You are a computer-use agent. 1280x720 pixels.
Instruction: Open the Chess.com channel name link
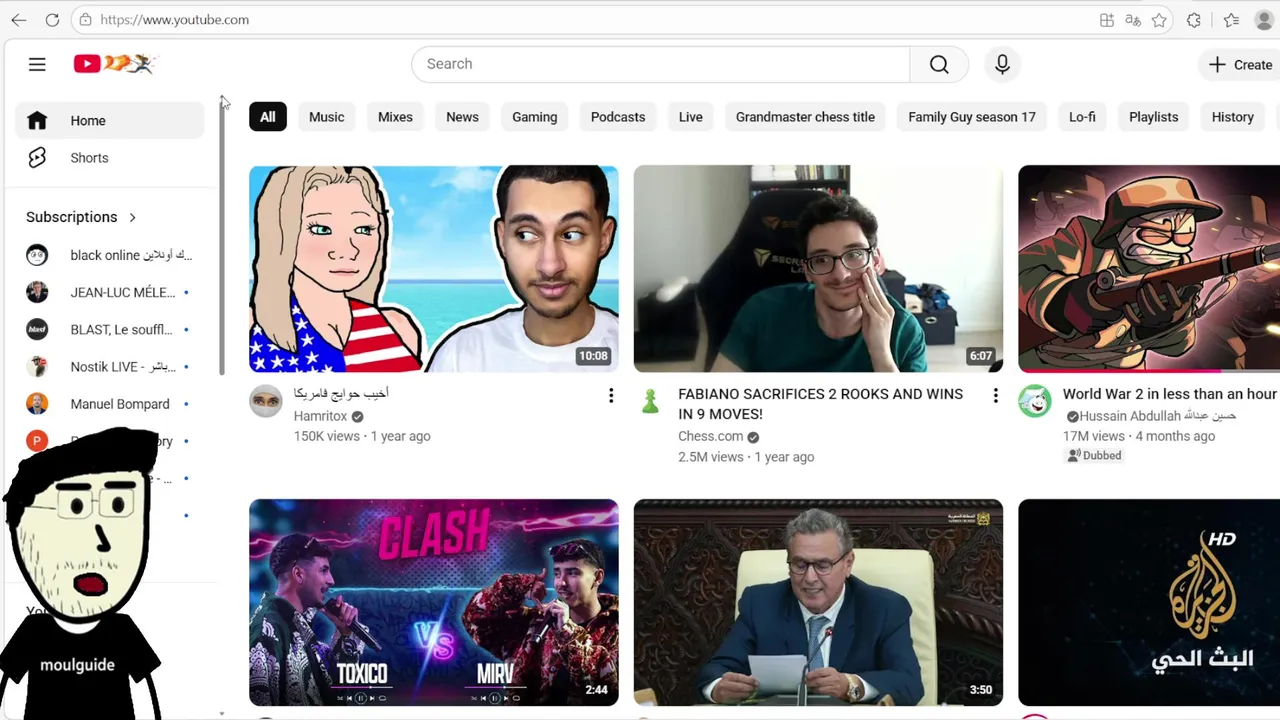[x=710, y=436]
